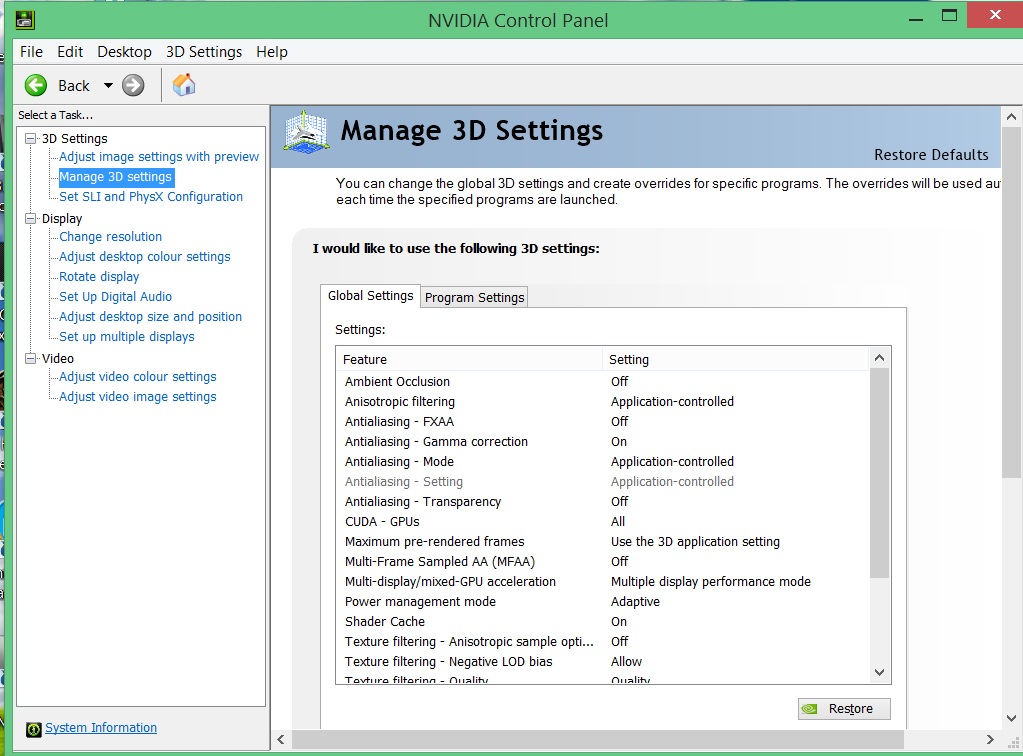This screenshot has height=756, width=1023.
Task: Open Adjust desktop size and position
Action: tap(150, 316)
